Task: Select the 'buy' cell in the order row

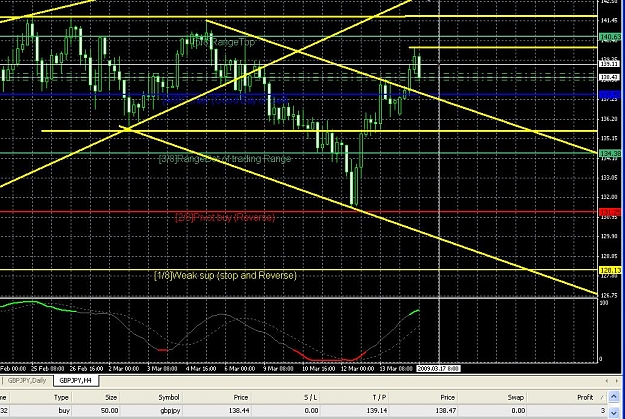Action: [x=64, y=410]
